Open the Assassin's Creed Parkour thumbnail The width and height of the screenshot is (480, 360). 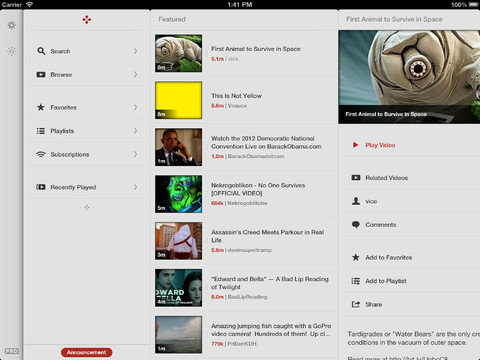[x=178, y=241]
